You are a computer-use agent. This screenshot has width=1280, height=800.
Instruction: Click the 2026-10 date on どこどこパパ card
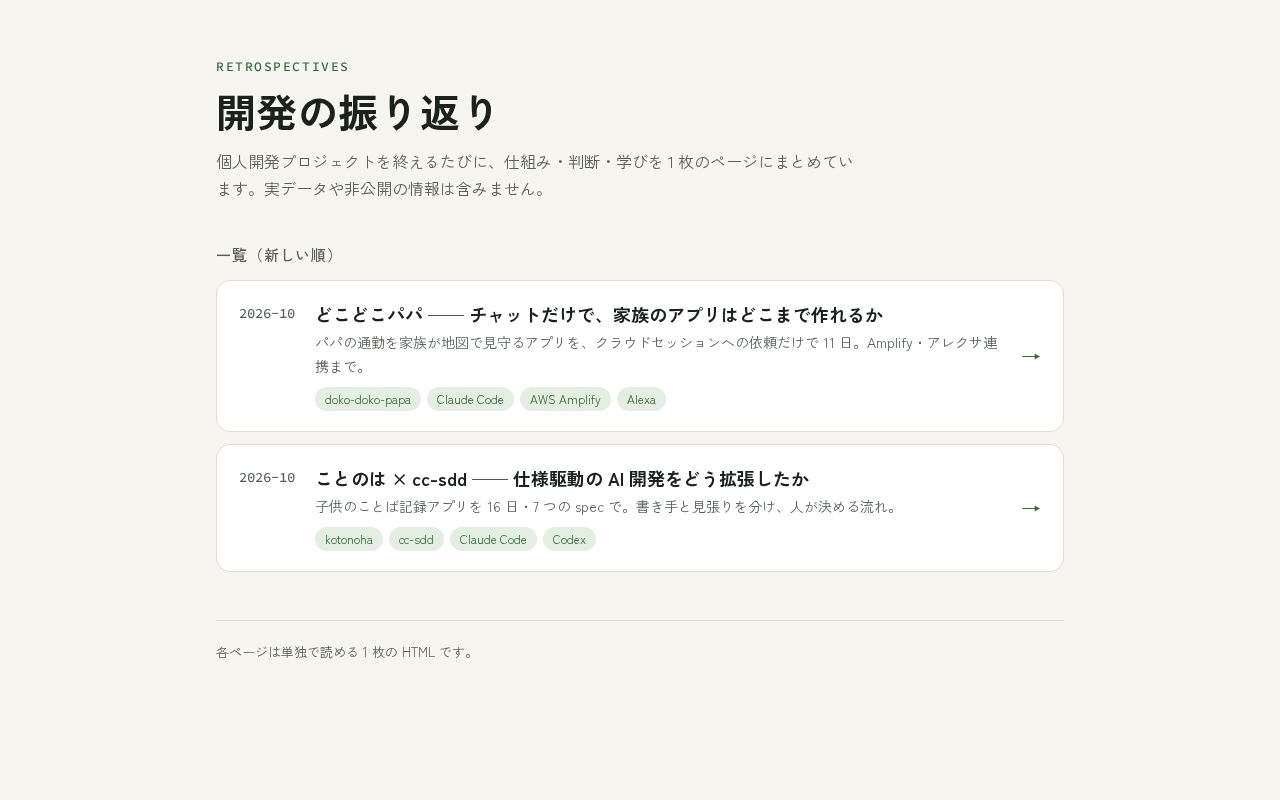point(267,314)
